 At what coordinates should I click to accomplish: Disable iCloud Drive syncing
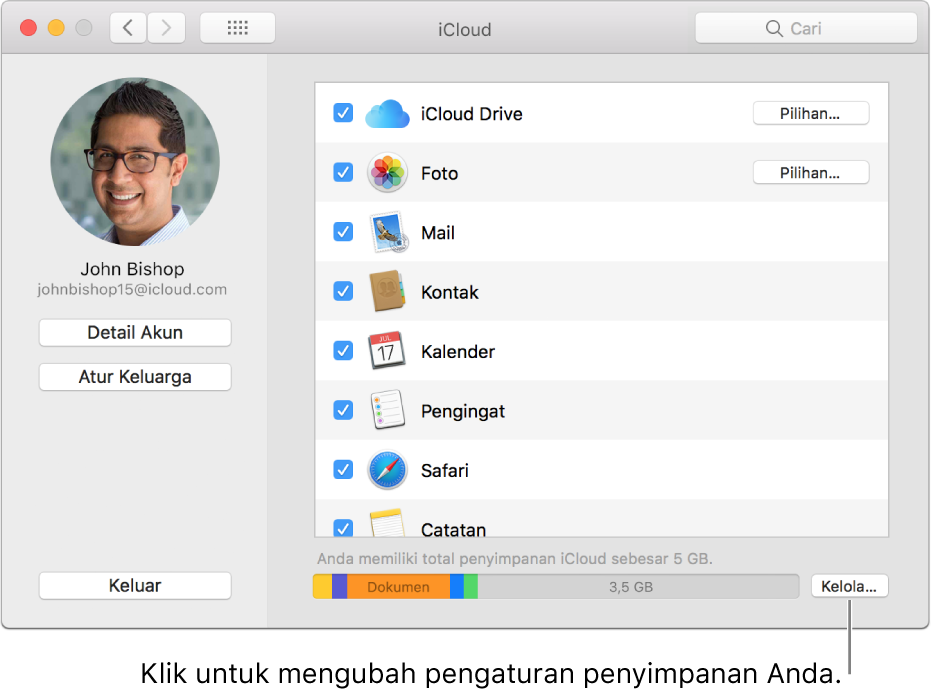[343, 113]
